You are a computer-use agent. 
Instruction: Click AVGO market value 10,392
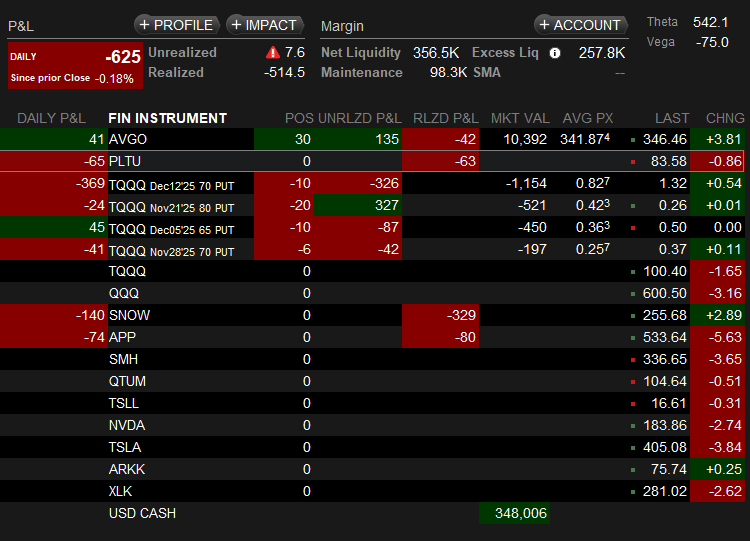pyautogui.click(x=525, y=139)
